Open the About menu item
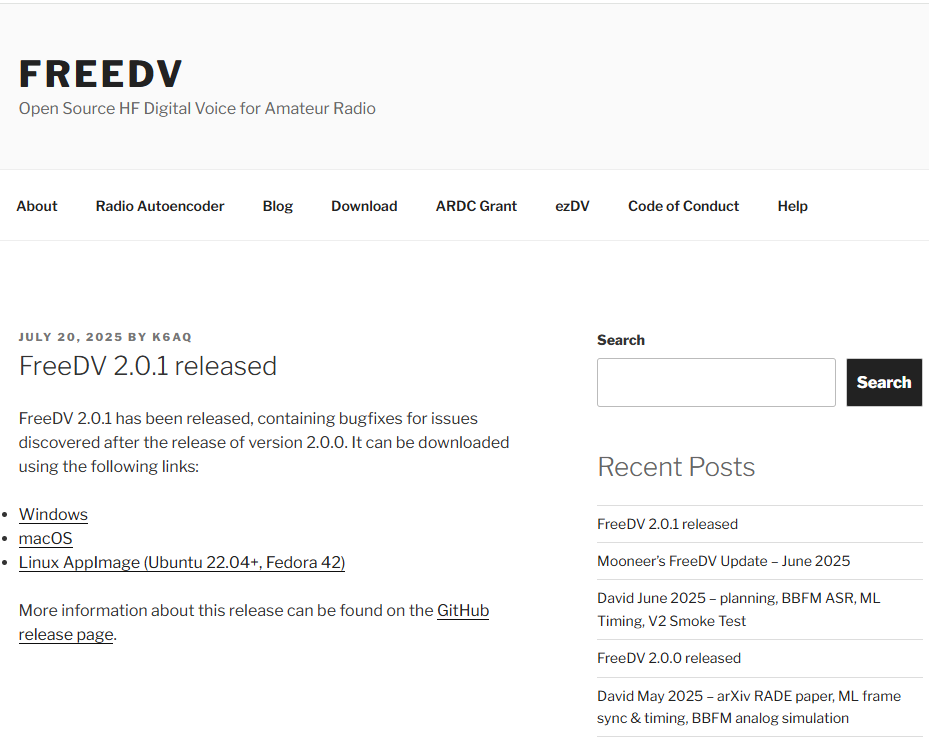This screenshot has width=929, height=737. pos(37,206)
